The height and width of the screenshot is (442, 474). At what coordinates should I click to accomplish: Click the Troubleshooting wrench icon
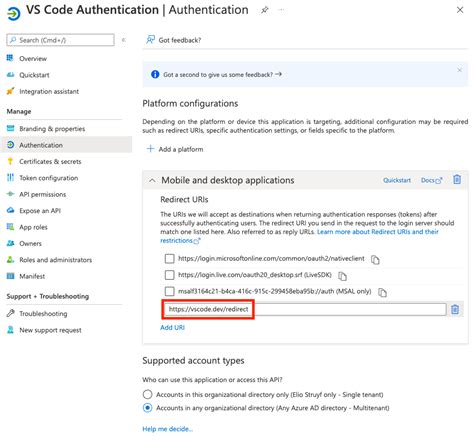pos(10,313)
